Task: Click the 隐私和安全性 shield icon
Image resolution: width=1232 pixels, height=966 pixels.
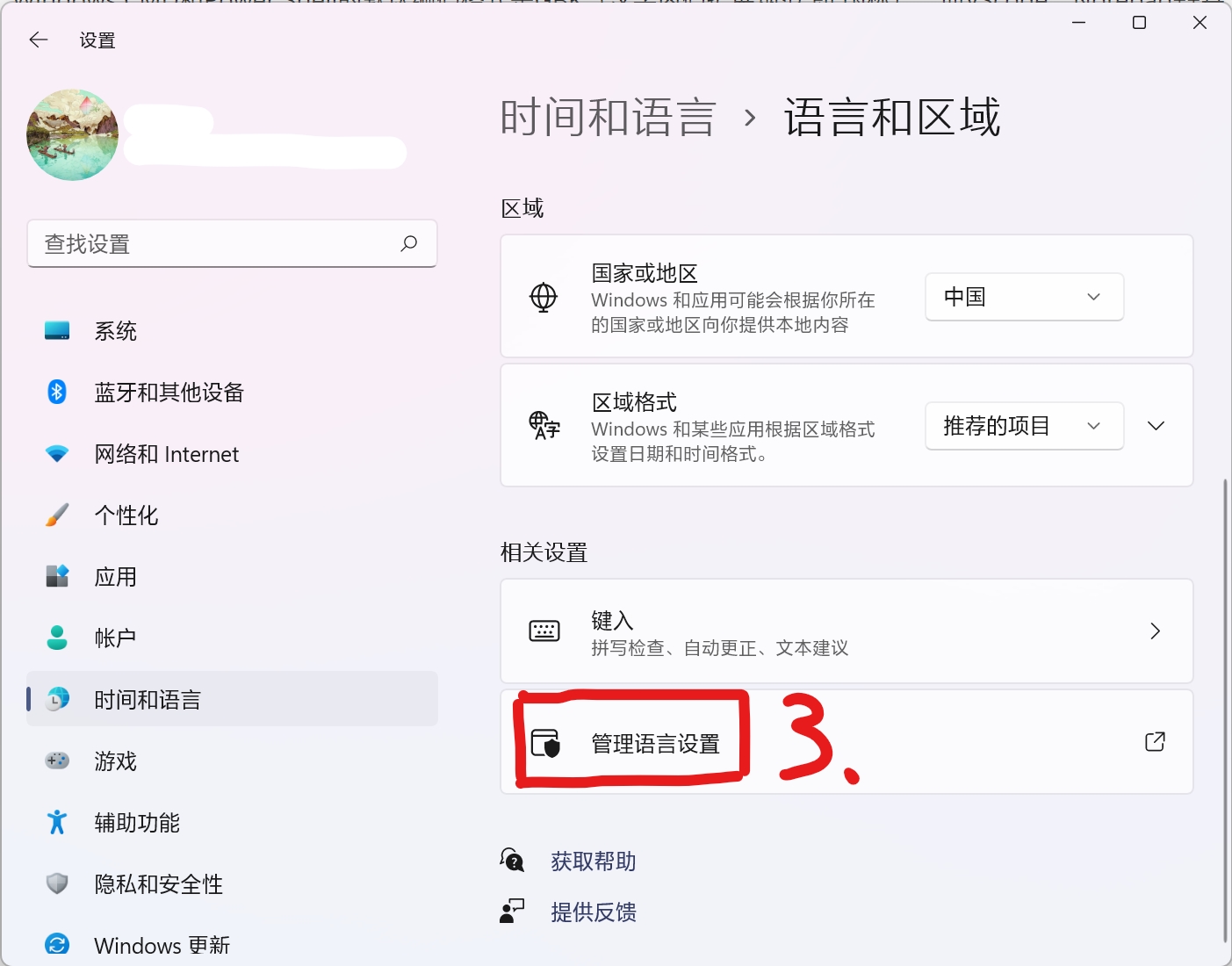Action: tap(57, 883)
